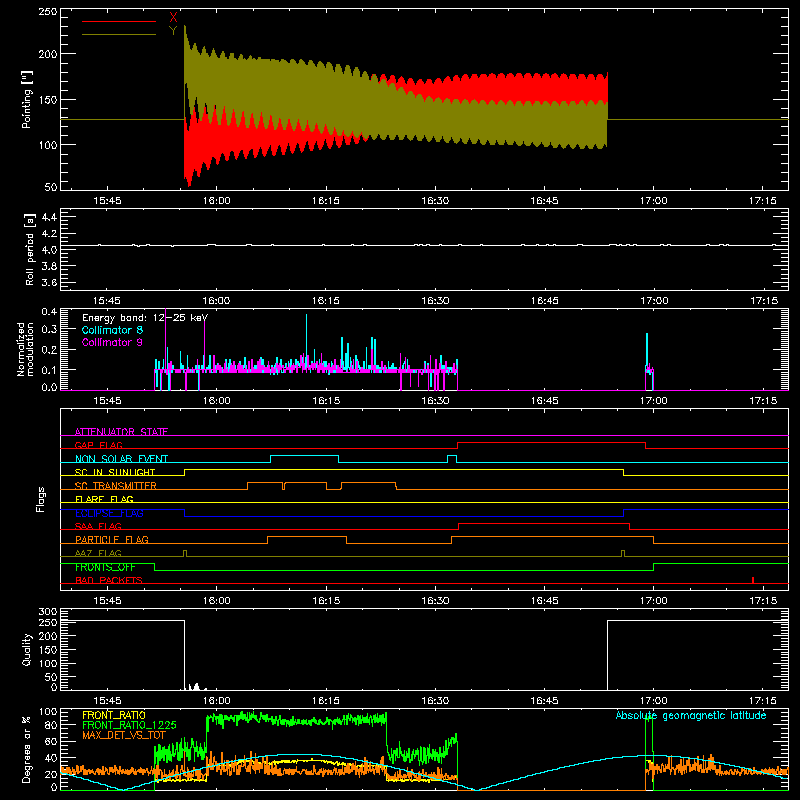
Task: Select the yellow FRONT_RATIO legend entry
Action: coord(114,715)
